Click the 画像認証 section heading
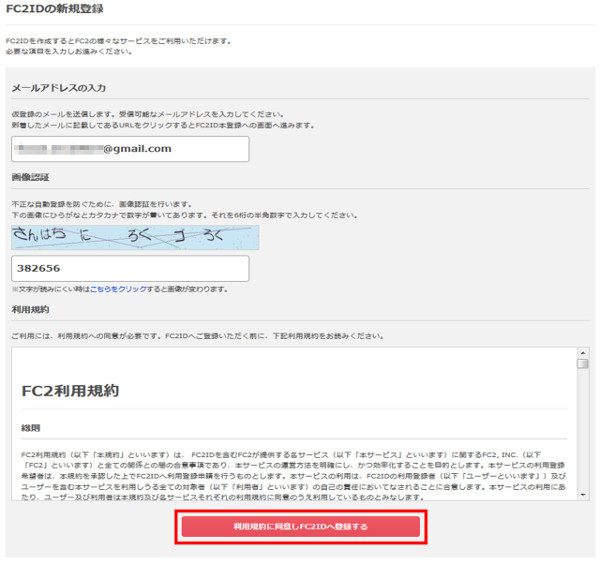 point(30,177)
